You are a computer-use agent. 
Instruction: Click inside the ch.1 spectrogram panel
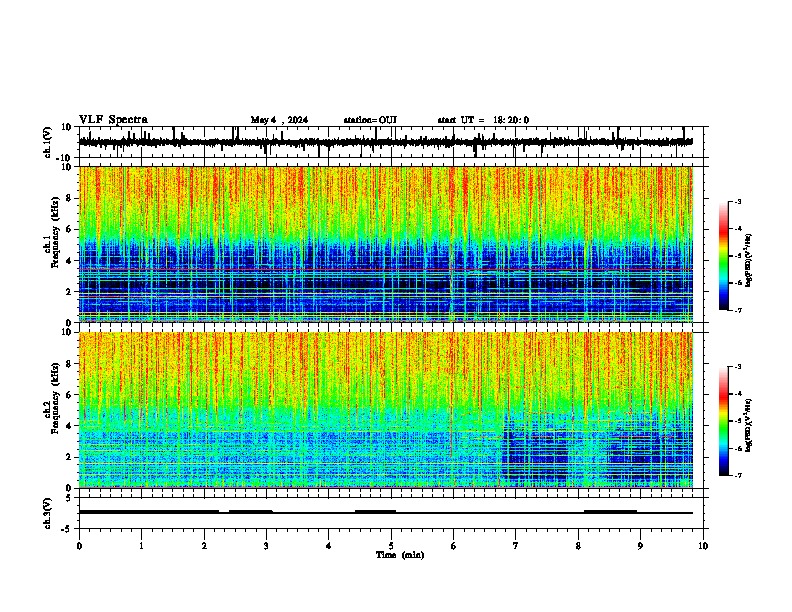(385, 244)
